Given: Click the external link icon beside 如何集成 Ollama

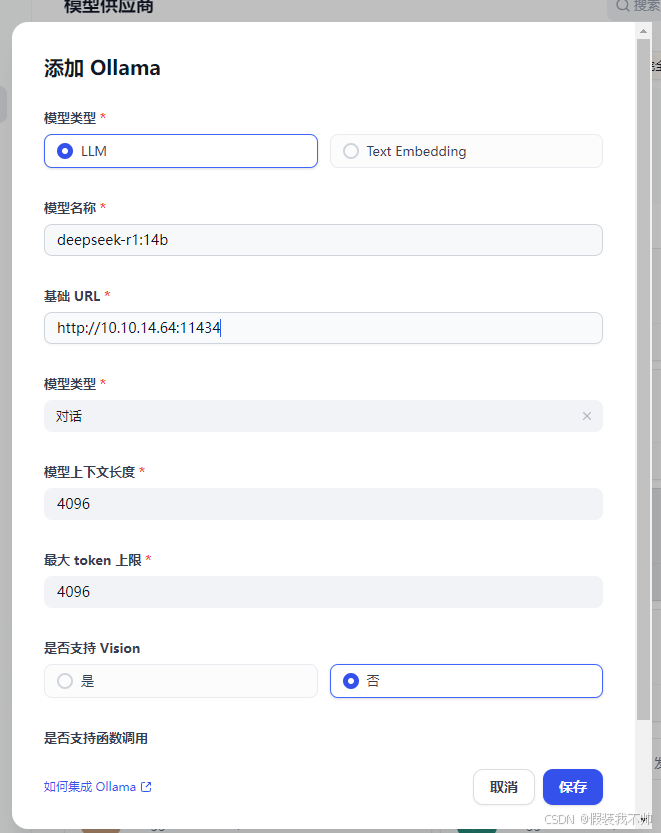Looking at the screenshot, I should click(x=148, y=786).
